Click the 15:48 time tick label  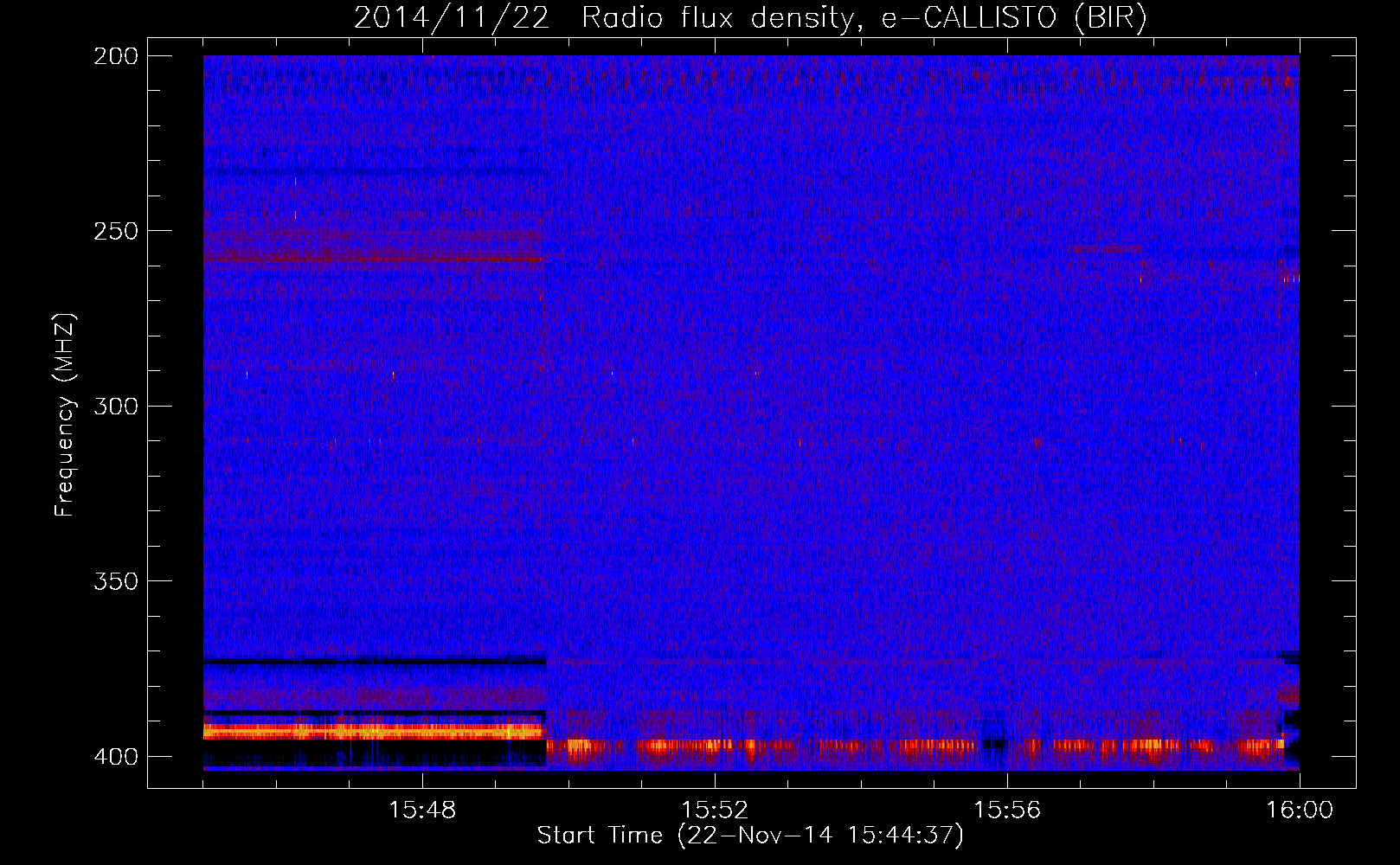[x=422, y=810]
